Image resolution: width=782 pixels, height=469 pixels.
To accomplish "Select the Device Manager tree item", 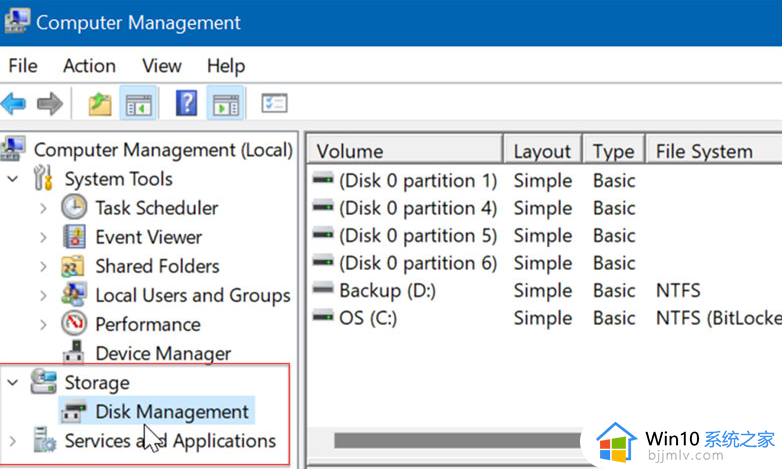I will (x=163, y=353).
